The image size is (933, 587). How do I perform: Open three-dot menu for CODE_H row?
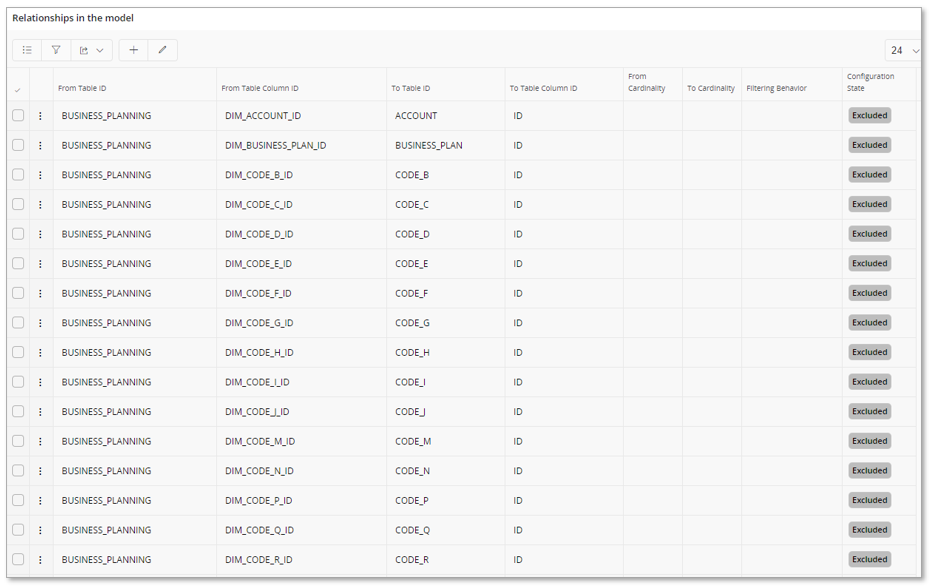point(41,353)
